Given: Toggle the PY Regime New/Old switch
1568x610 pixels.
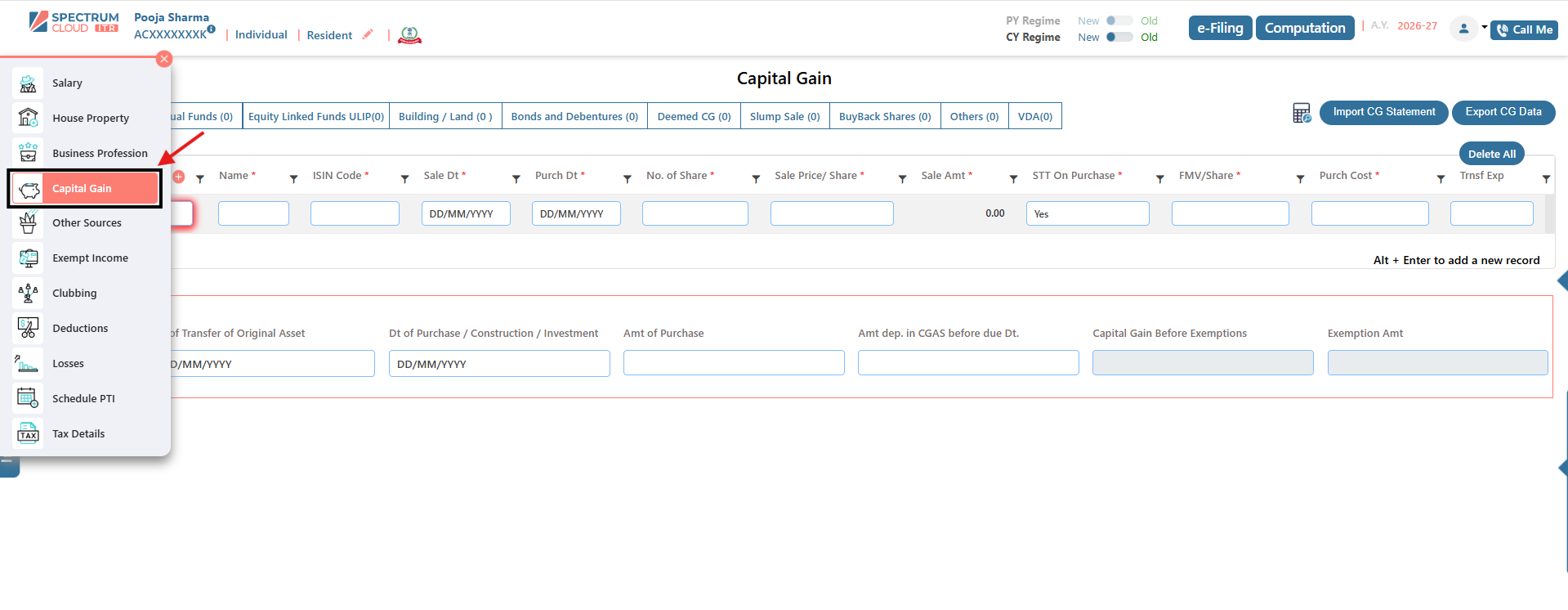Looking at the screenshot, I should click(1119, 20).
